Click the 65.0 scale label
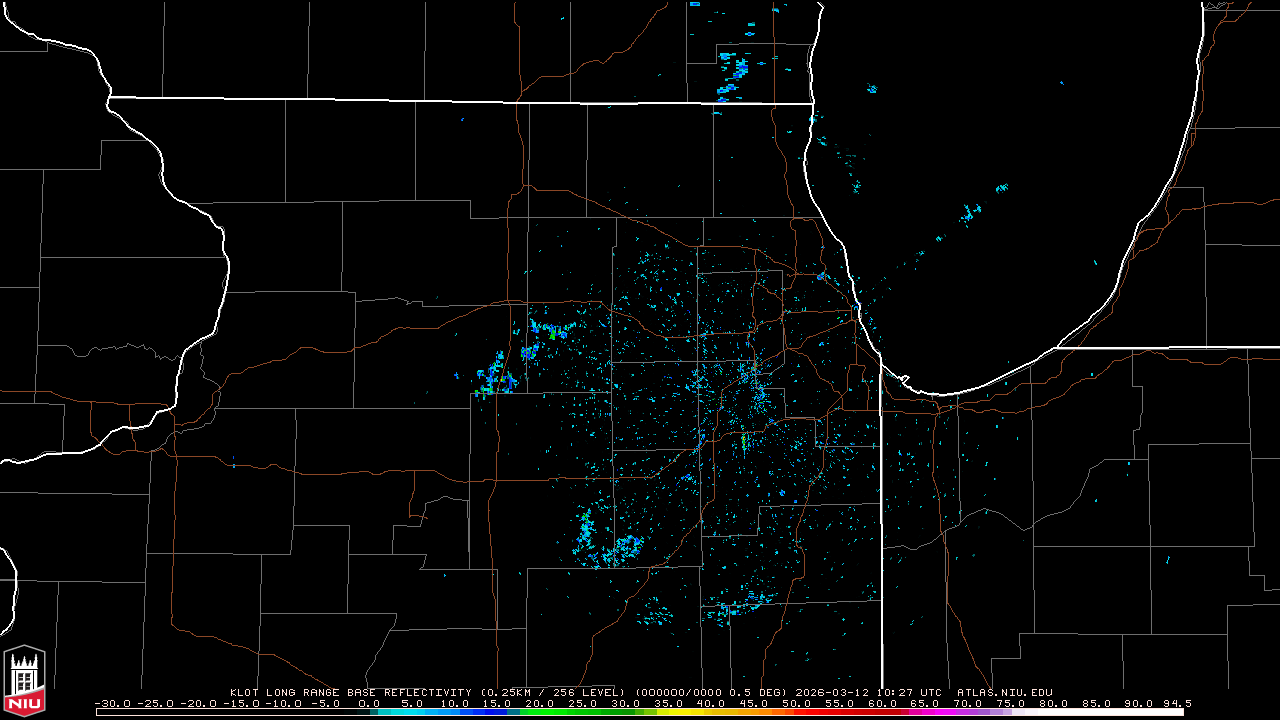1280x720 pixels. click(x=925, y=703)
